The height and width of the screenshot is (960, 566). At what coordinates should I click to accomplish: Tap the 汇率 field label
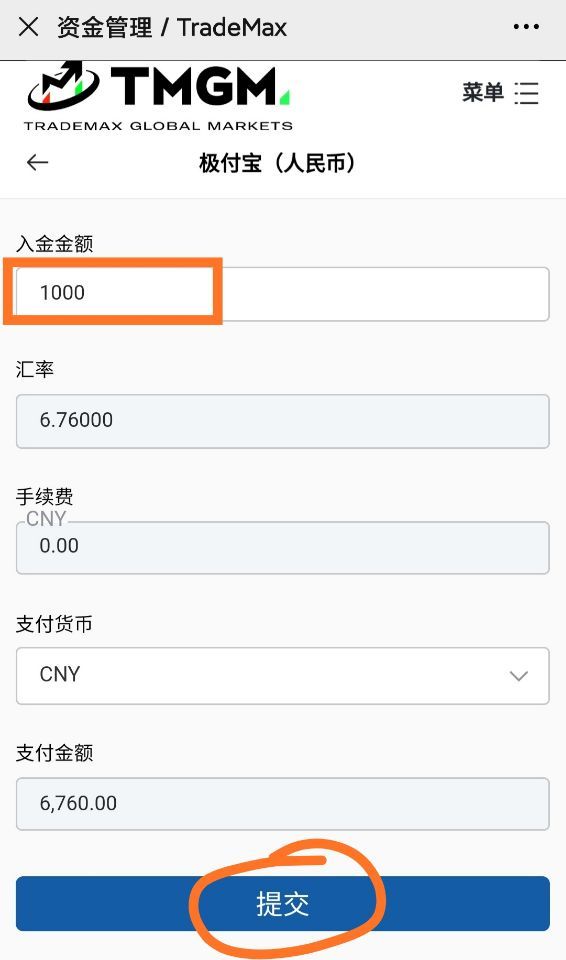click(x=35, y=370)
